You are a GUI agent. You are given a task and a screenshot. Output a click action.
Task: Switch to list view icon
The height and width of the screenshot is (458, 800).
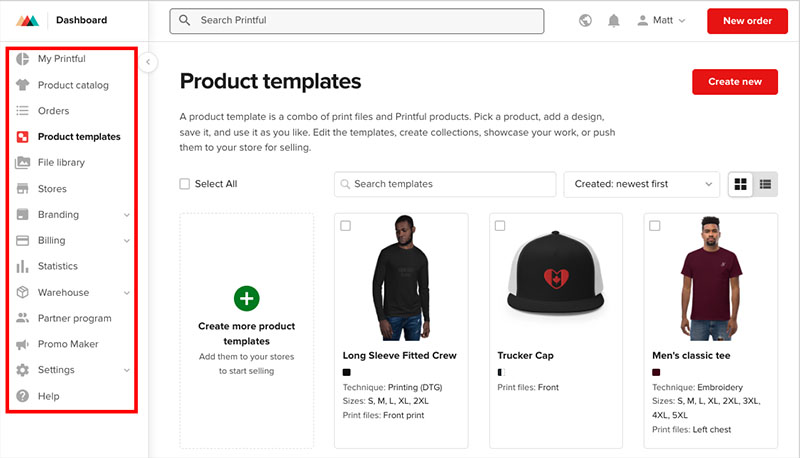click(x=765, y=184)
